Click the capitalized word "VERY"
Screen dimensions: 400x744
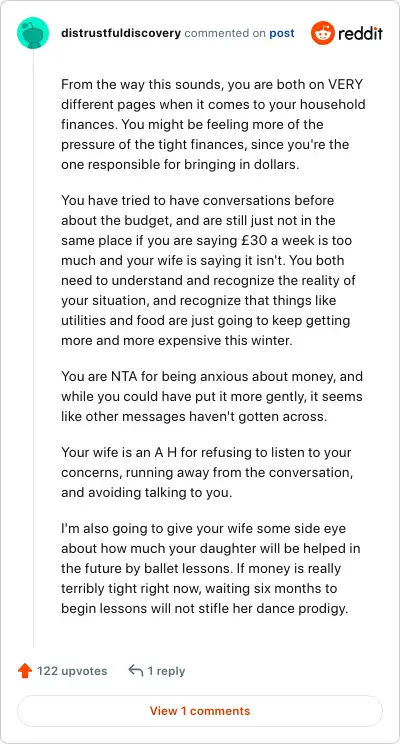[x=344, y=85]
